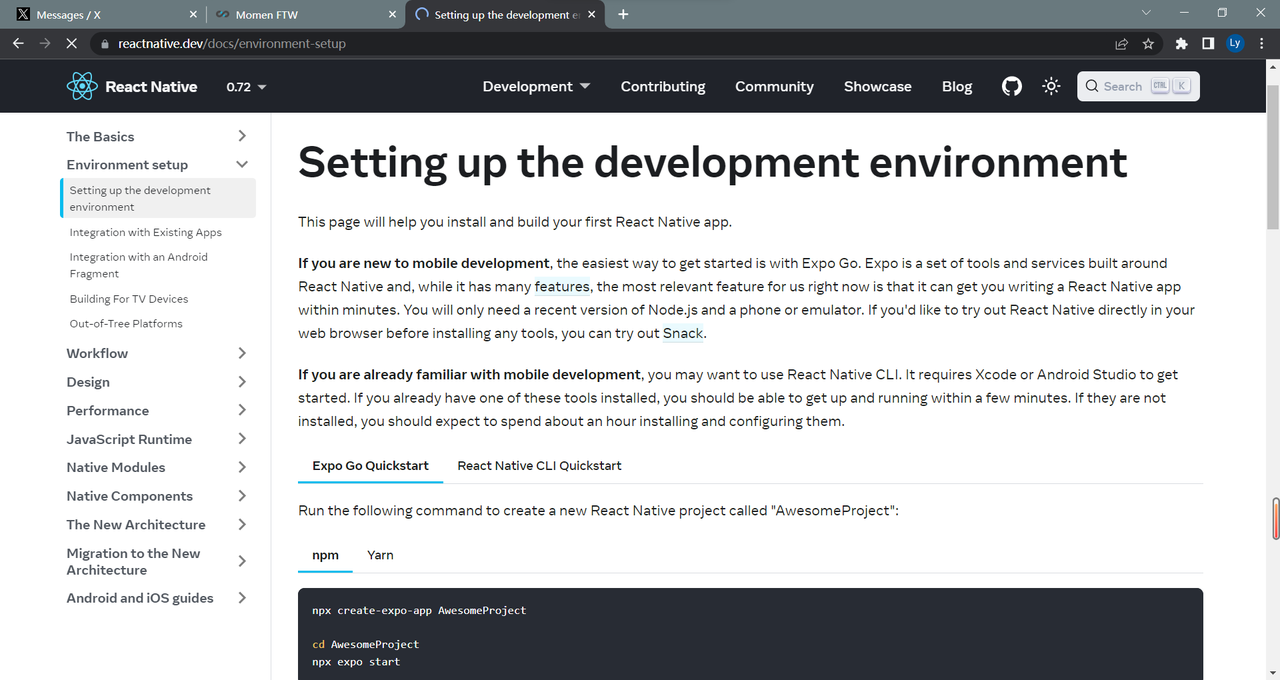This screenshot has width=1280, height=680.
Task: Open Building For TV Devices page
Action: (129, 299)
